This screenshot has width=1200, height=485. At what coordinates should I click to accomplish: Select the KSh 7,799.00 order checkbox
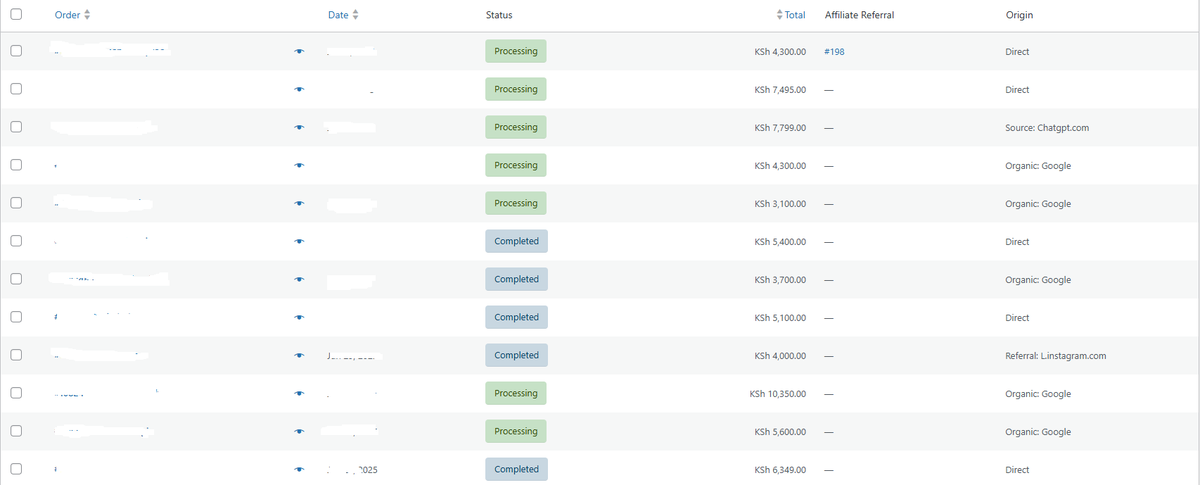(x=15, y=126)
